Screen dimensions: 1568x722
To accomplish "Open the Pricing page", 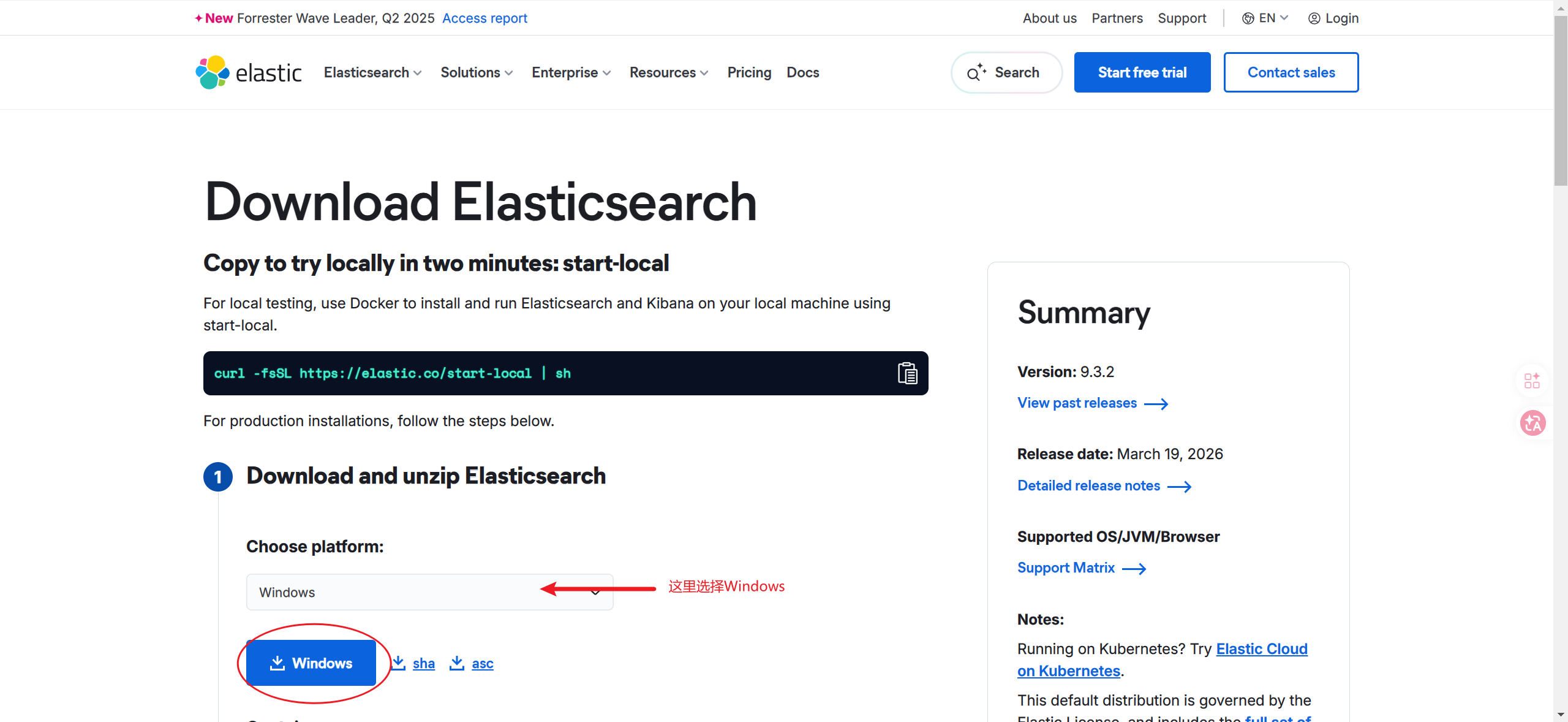I will coord(749,72).
